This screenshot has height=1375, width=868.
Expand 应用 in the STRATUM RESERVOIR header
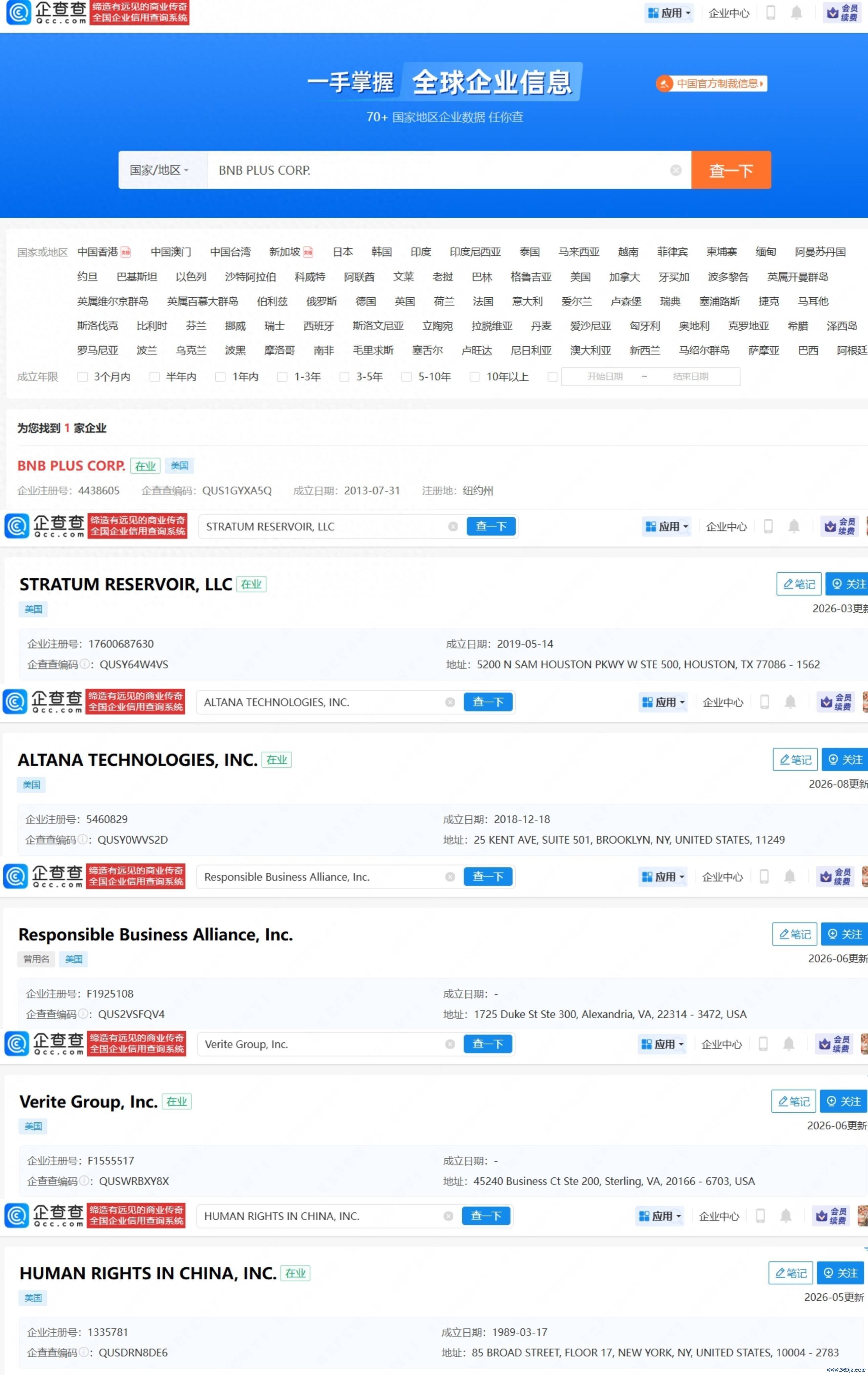[x=666, y=526]
